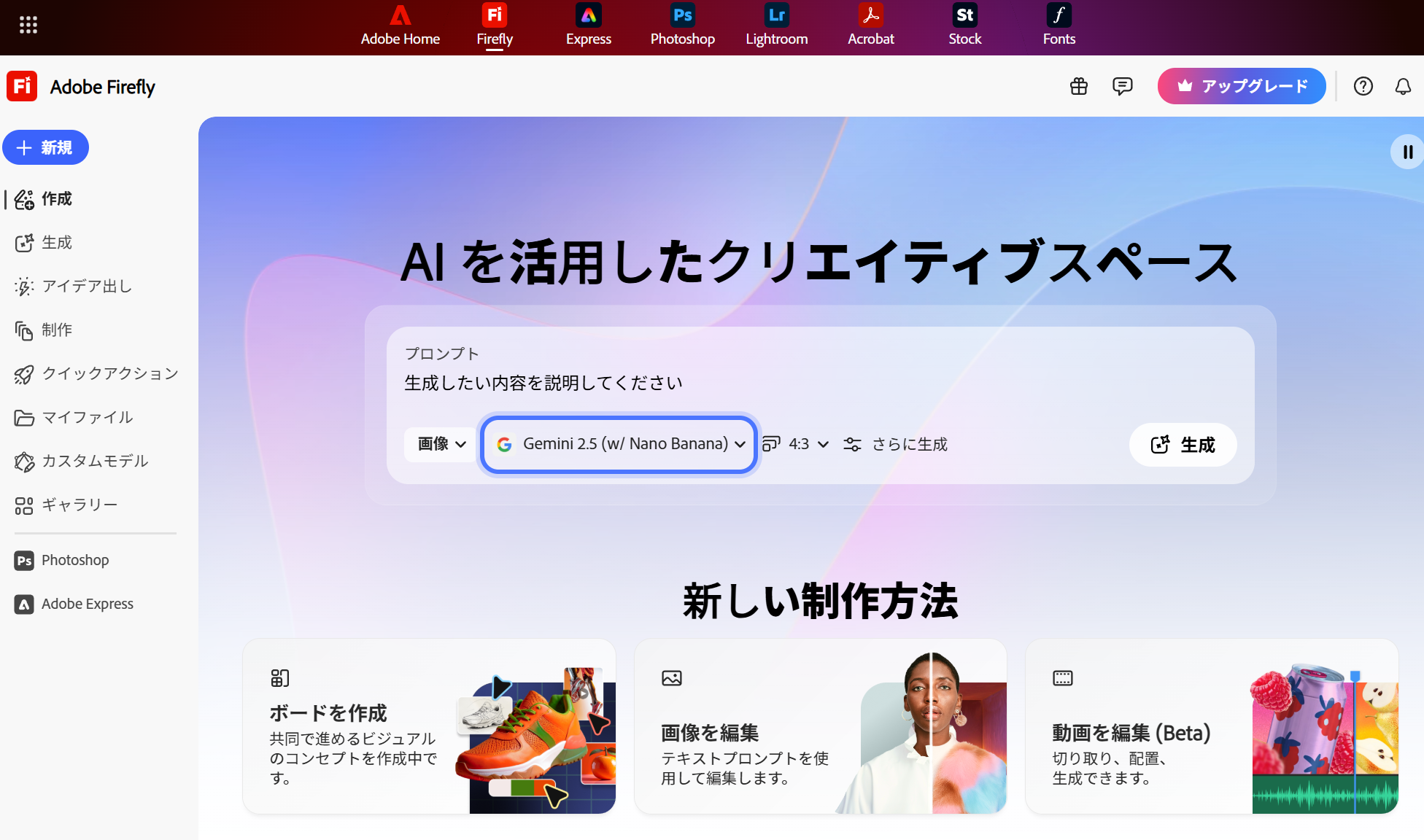
Task: Open the notifications bell
Action: (1403, 86)
